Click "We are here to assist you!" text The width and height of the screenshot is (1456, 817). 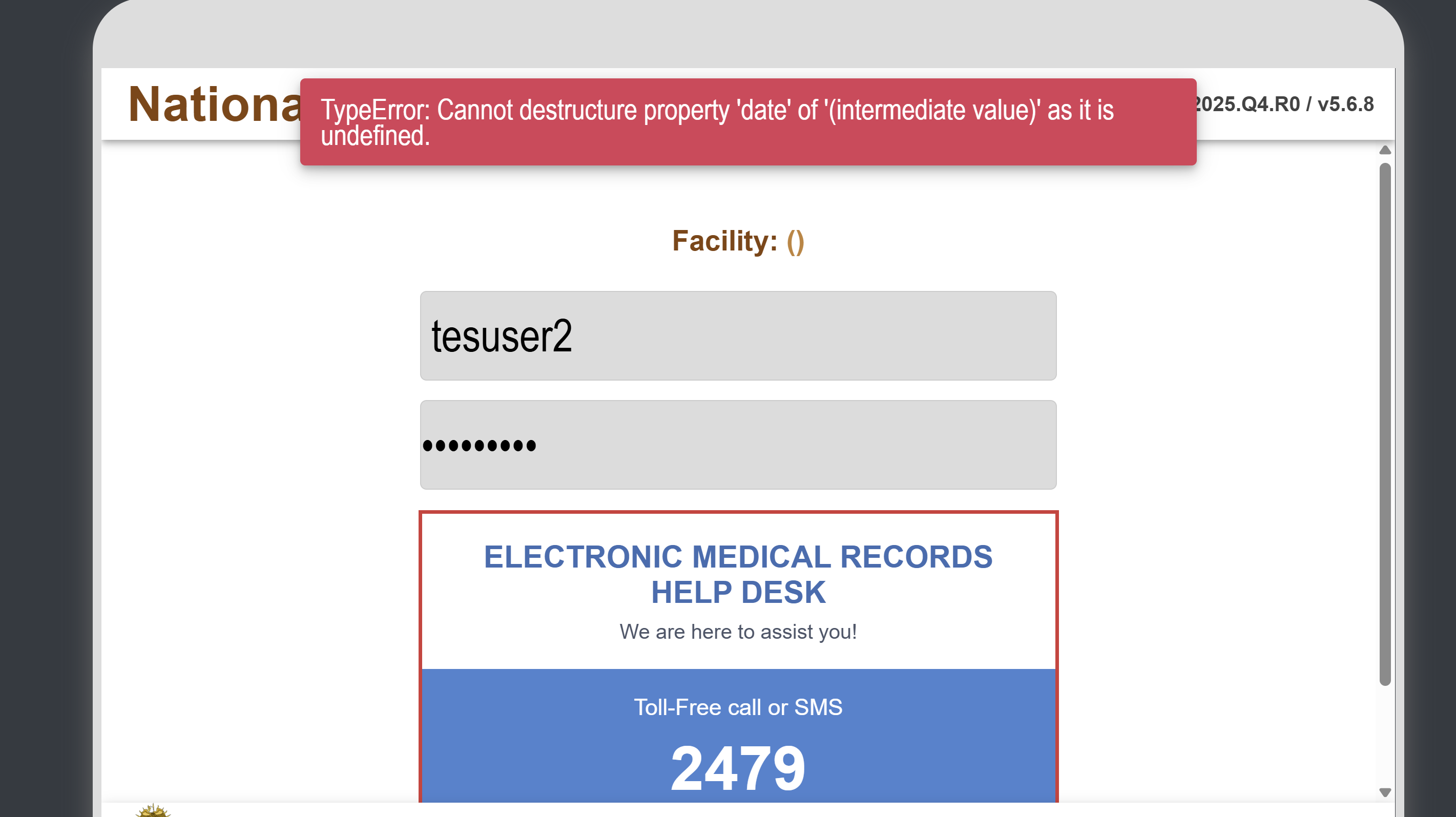point(738,632)
